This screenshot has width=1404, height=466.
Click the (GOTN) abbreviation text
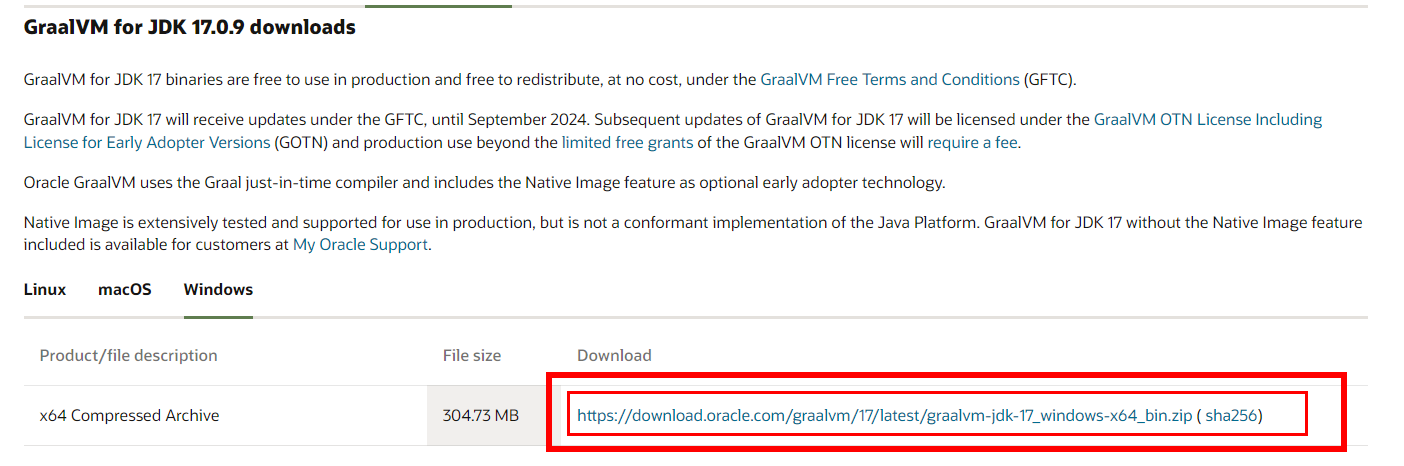(301, 142)
